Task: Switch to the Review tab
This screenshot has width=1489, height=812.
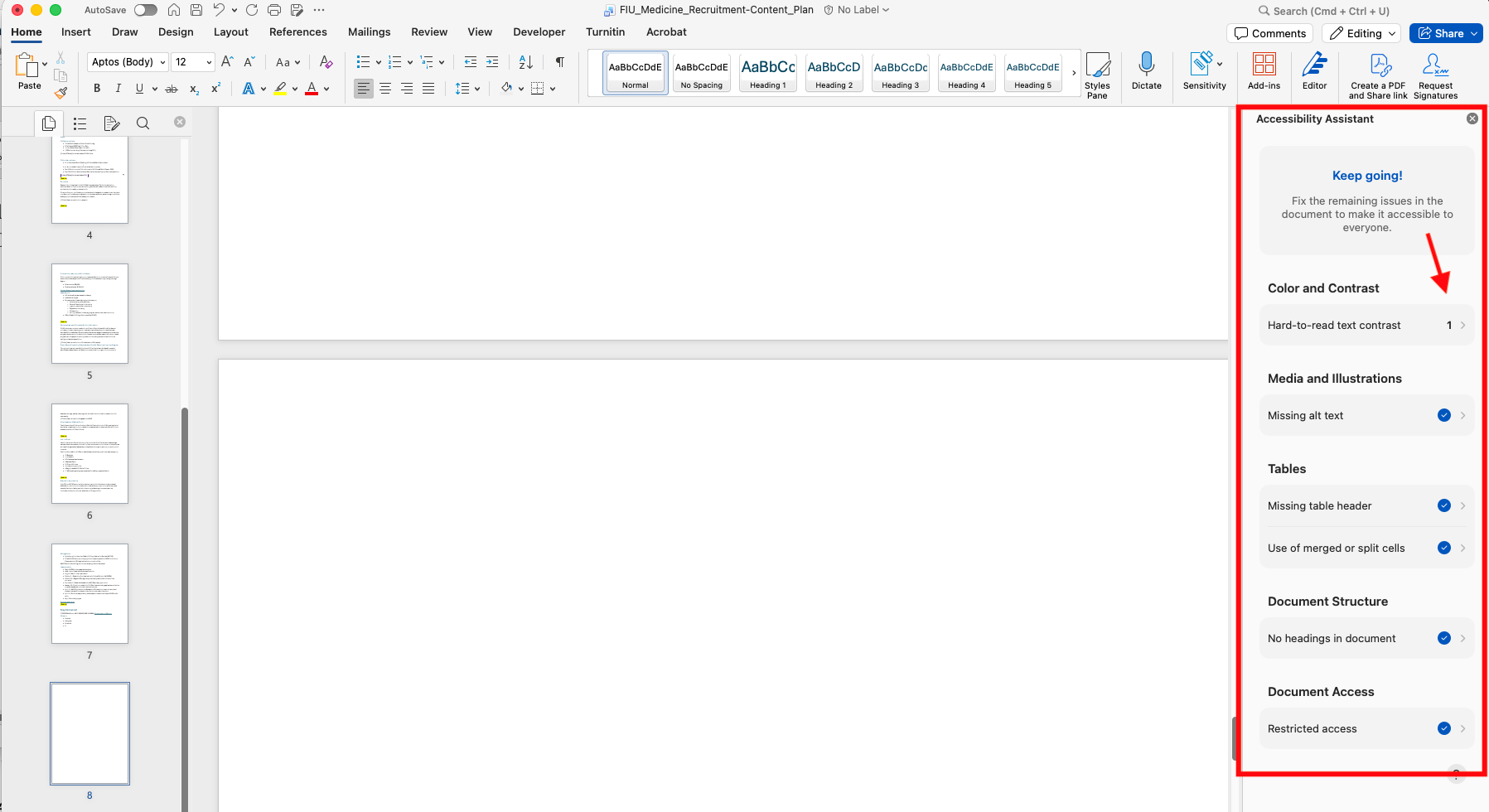Action: (429, 32)
